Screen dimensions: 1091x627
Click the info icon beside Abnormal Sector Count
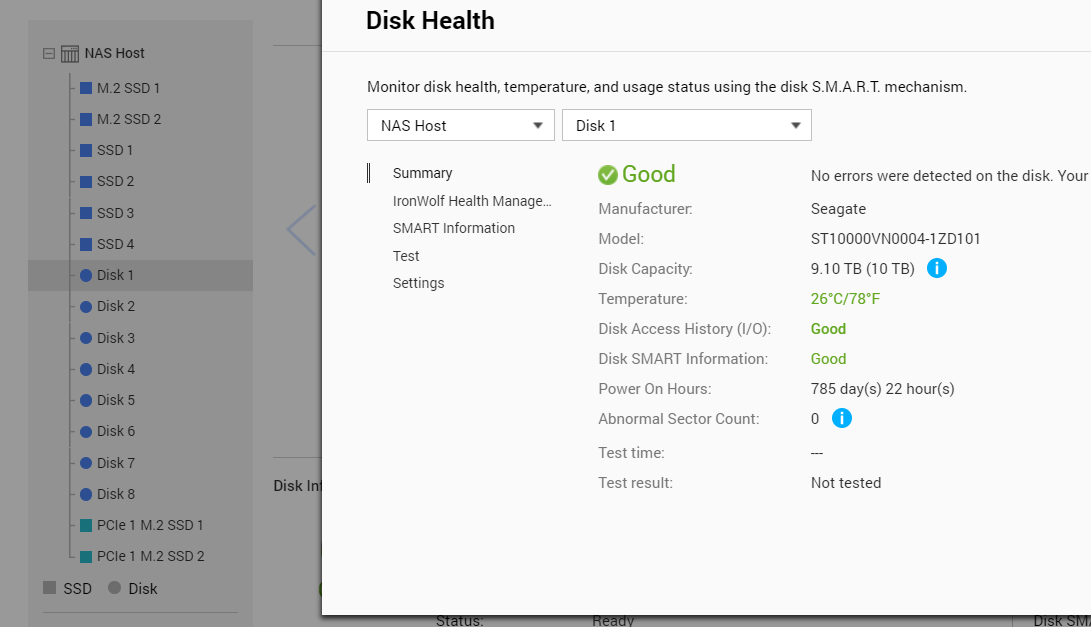pos(841,418)
